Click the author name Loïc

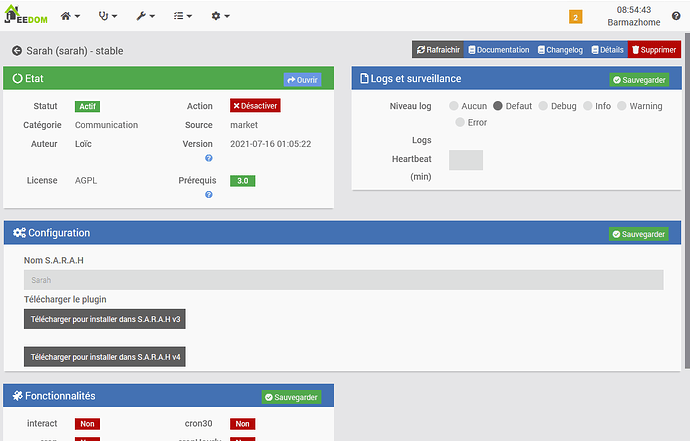83,144
